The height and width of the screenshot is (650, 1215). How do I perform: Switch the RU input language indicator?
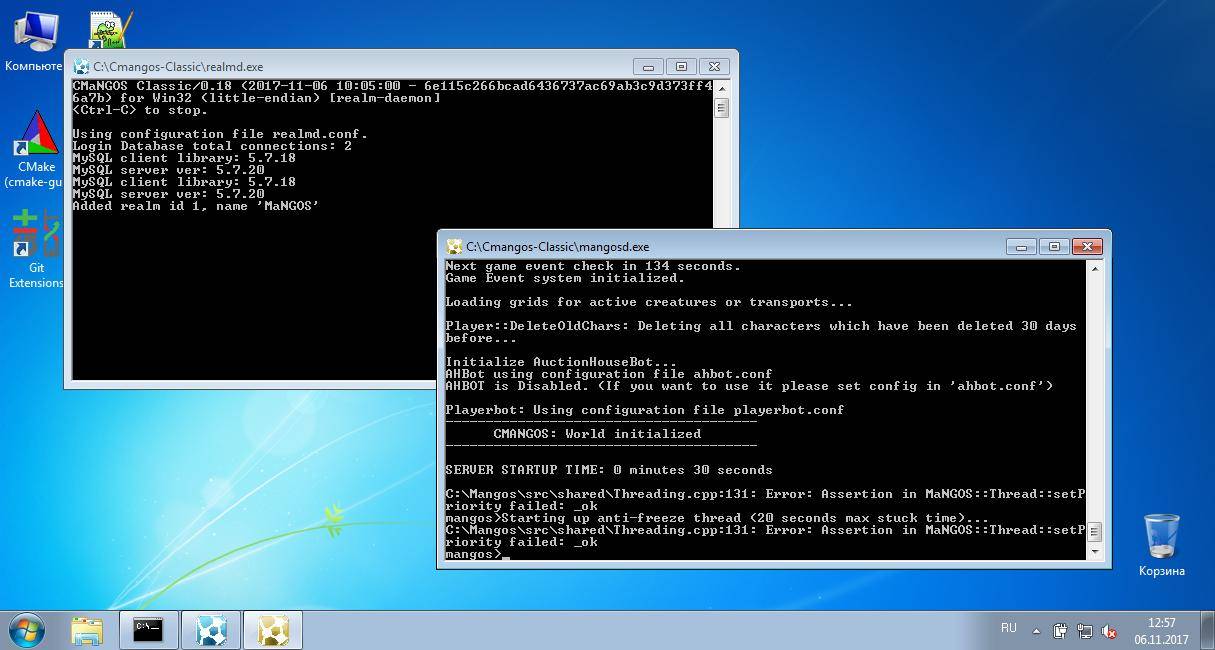[x=1008, y=629]
